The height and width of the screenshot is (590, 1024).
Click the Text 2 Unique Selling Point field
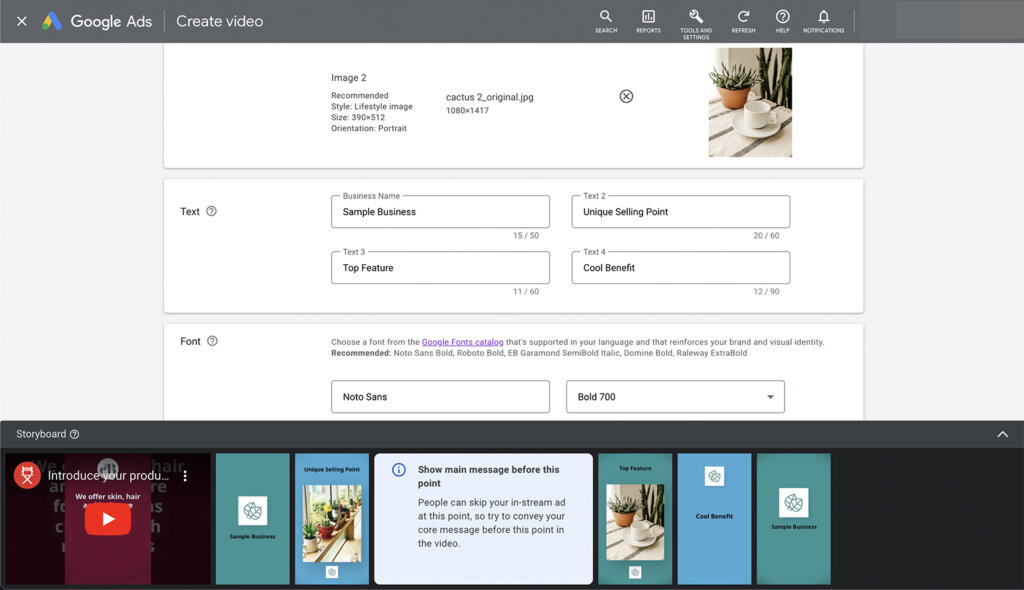pyautogui.click(x=680, y=212)
